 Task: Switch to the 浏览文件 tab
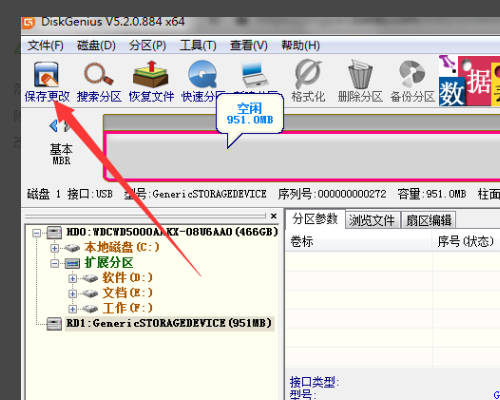(x=372, y=220)
